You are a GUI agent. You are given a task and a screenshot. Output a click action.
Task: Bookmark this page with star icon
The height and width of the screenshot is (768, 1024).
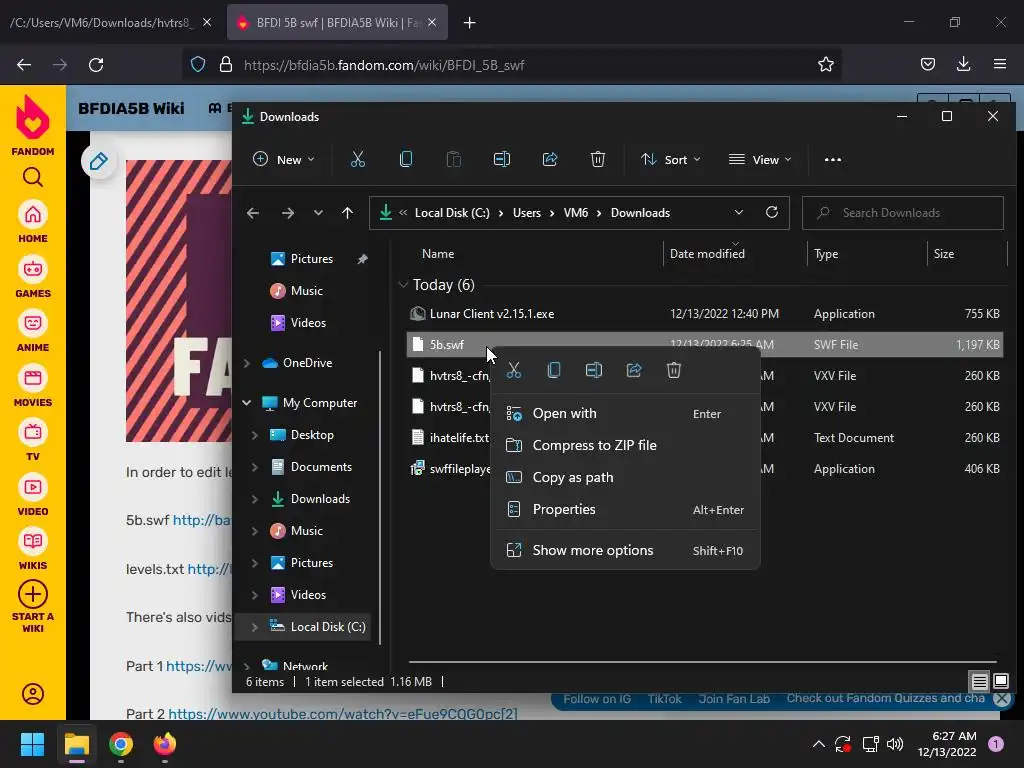825,64
